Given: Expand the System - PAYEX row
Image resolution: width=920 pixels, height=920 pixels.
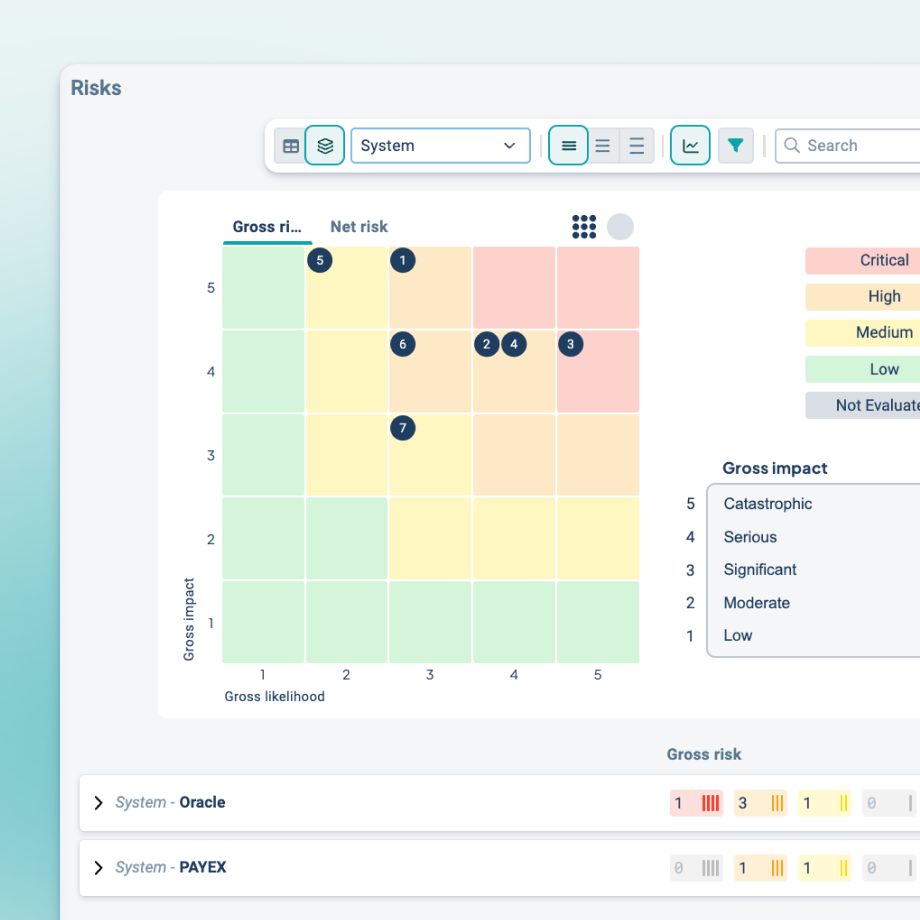Looking at the screenshot, I should coord(98,868).
